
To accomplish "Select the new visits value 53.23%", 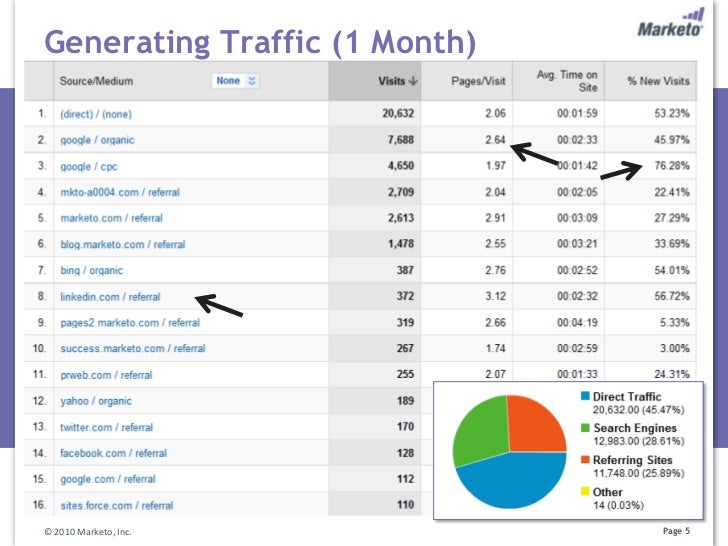I will 672,113.
